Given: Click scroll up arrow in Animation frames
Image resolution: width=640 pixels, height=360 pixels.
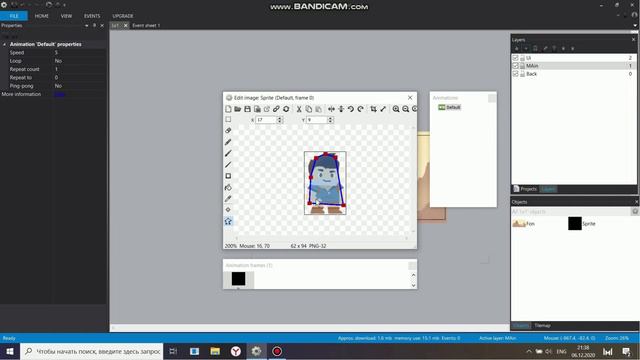Looking at the screenshot, I should click(x=413, y=275).
